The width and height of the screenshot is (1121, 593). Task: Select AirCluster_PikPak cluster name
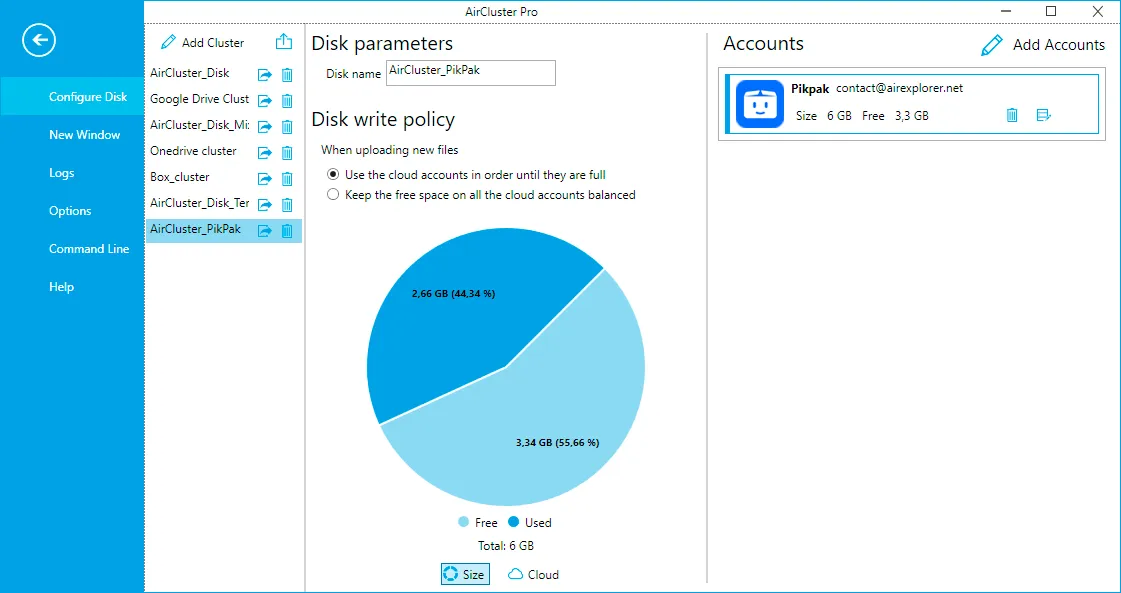(x=195, y=230)
